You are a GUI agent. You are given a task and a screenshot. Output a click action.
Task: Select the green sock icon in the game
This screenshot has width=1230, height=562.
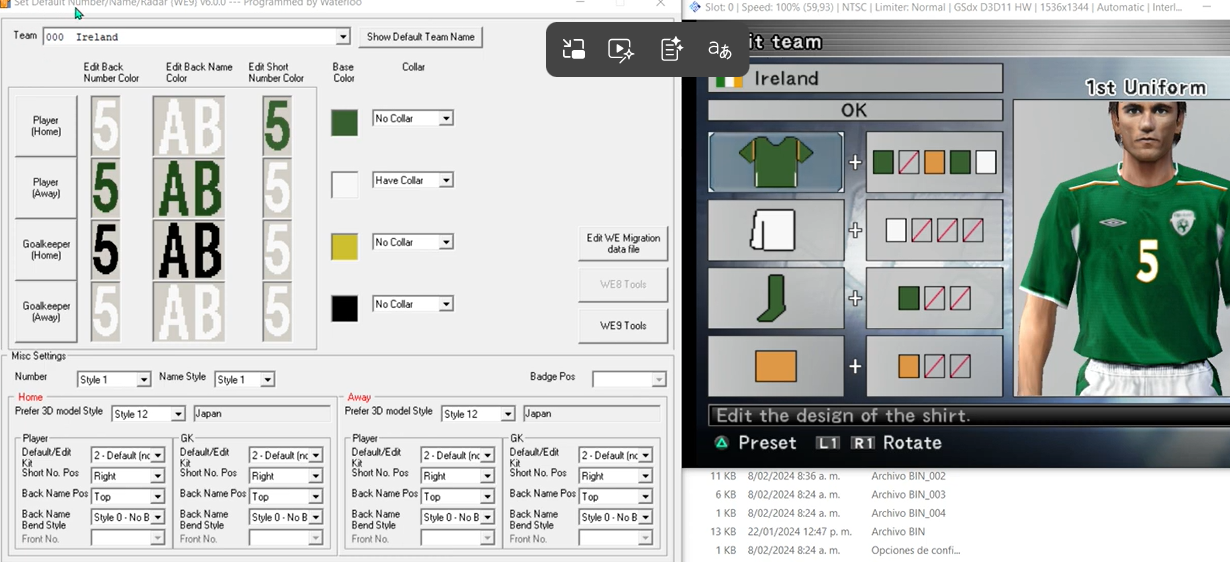[775, 298]
